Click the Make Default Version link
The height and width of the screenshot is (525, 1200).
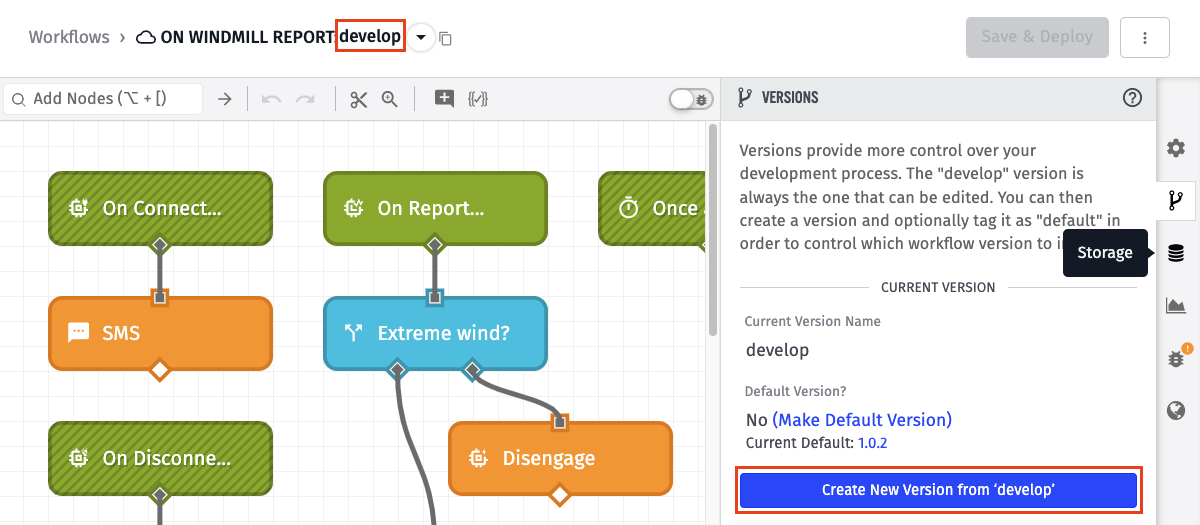(x=862, y=420)
